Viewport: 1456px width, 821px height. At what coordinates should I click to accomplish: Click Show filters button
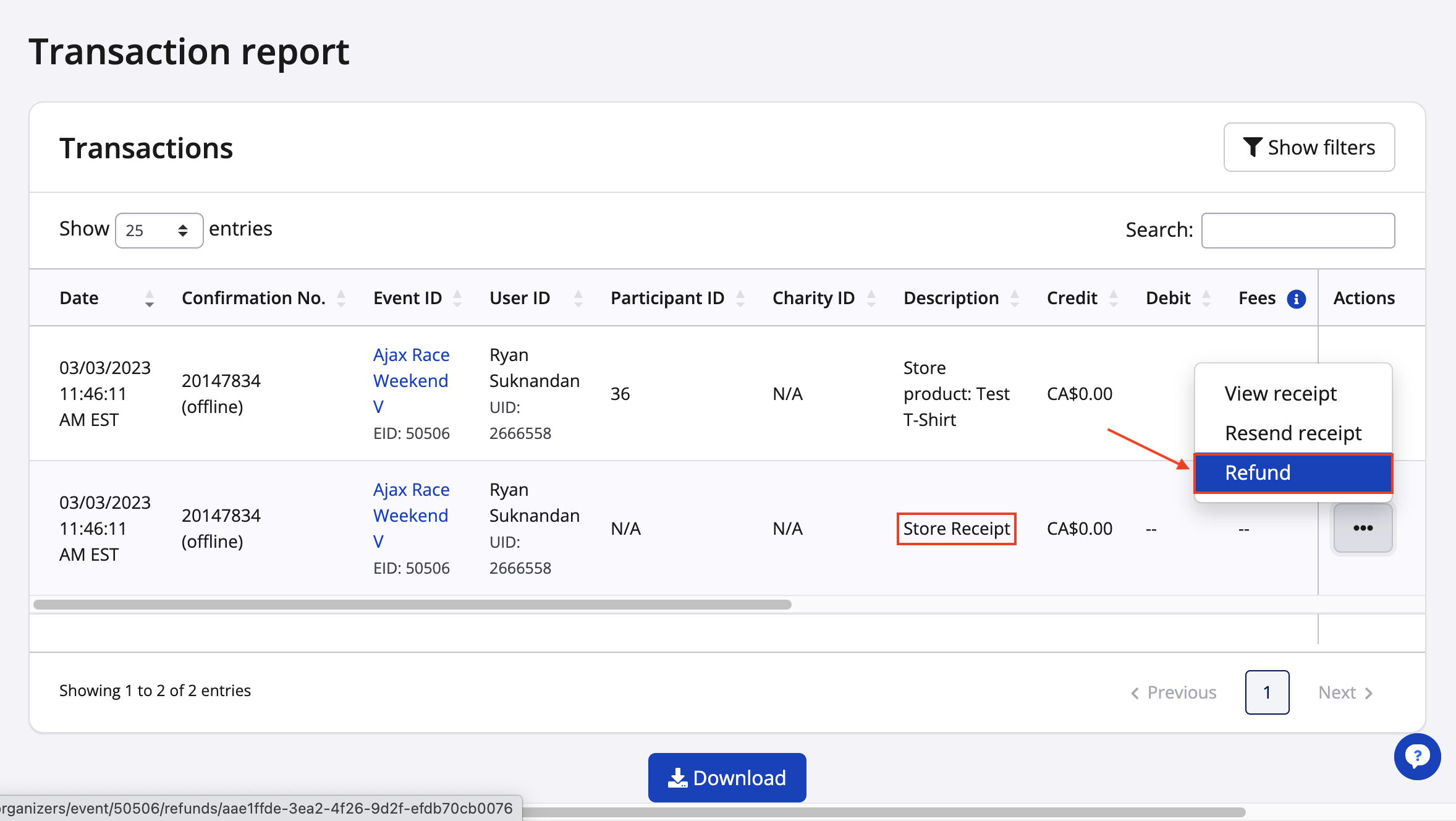1309,148
